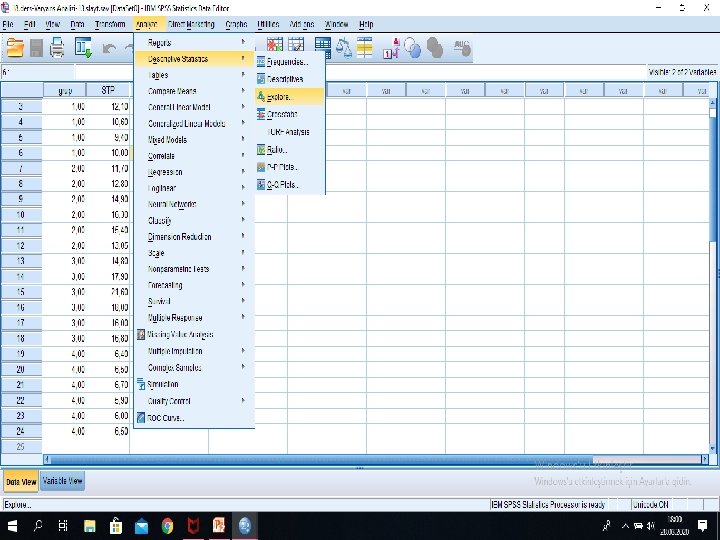Click the horizontal scrollbar of data grid

click(x=321, y=459)
